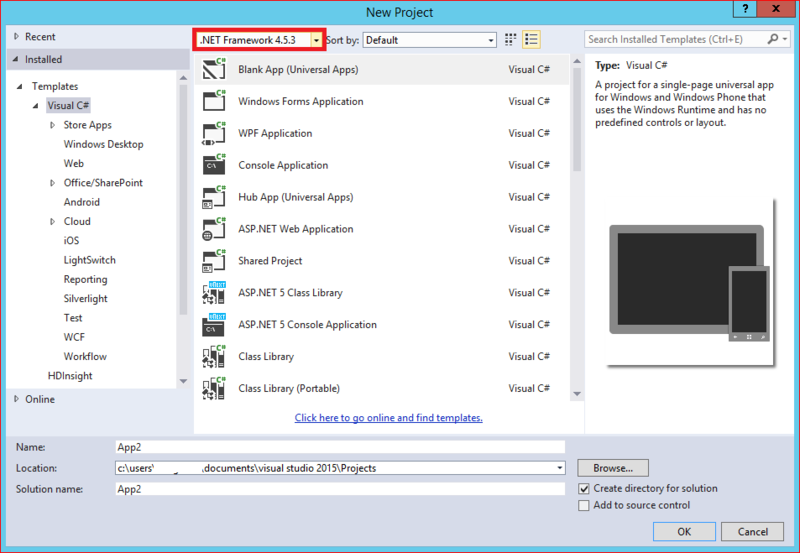Close the New Project dialog
Viewport: 800px width, 553px height.
click(776, 9)
